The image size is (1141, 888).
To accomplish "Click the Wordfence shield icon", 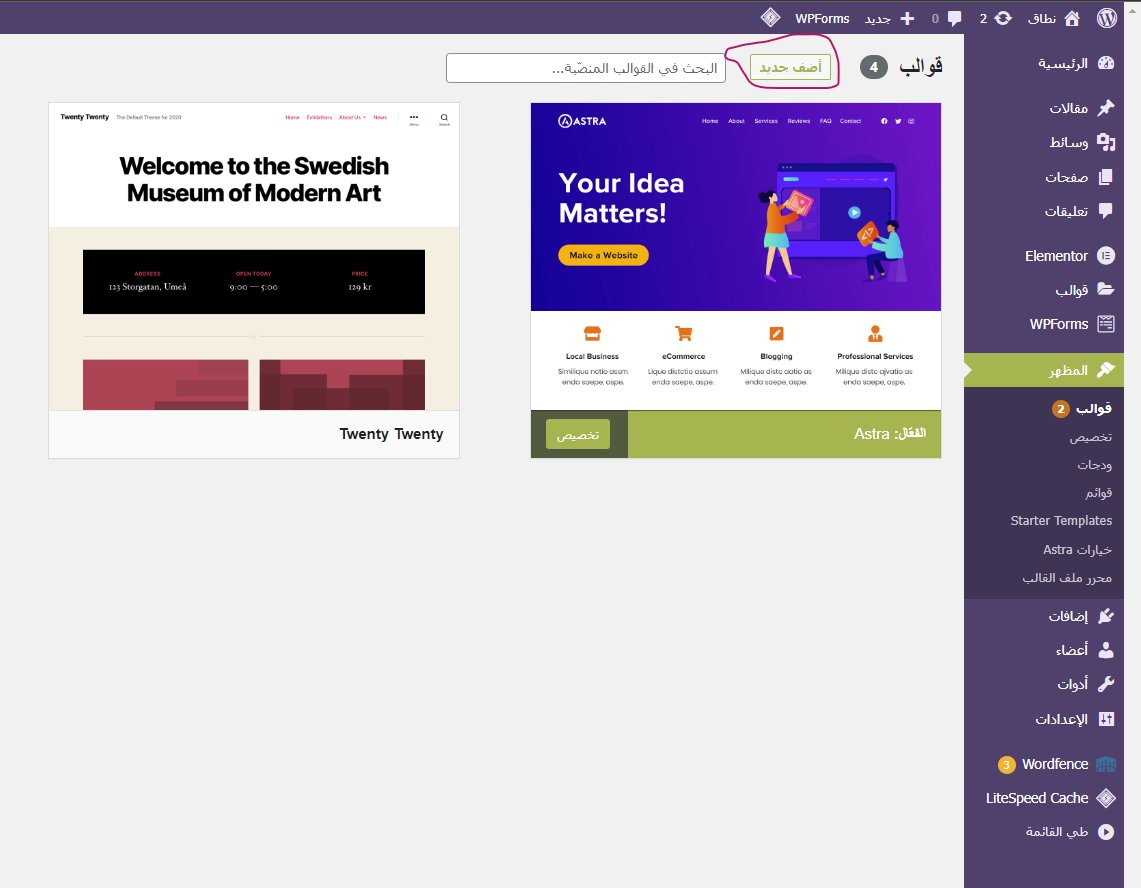I will click(1106, 764).
